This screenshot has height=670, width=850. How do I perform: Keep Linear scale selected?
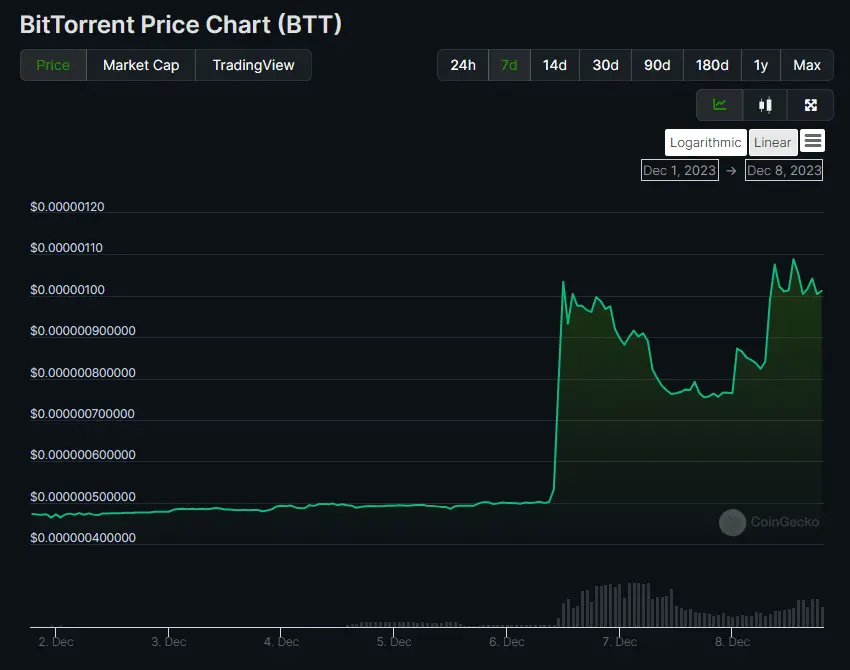[x=772, y=141]
